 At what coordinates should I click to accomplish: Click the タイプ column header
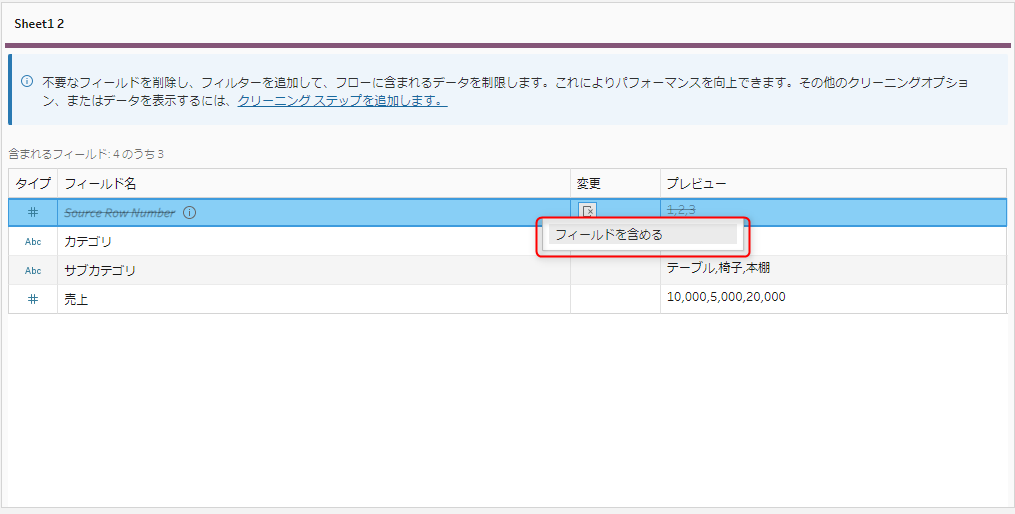[33, 184]
